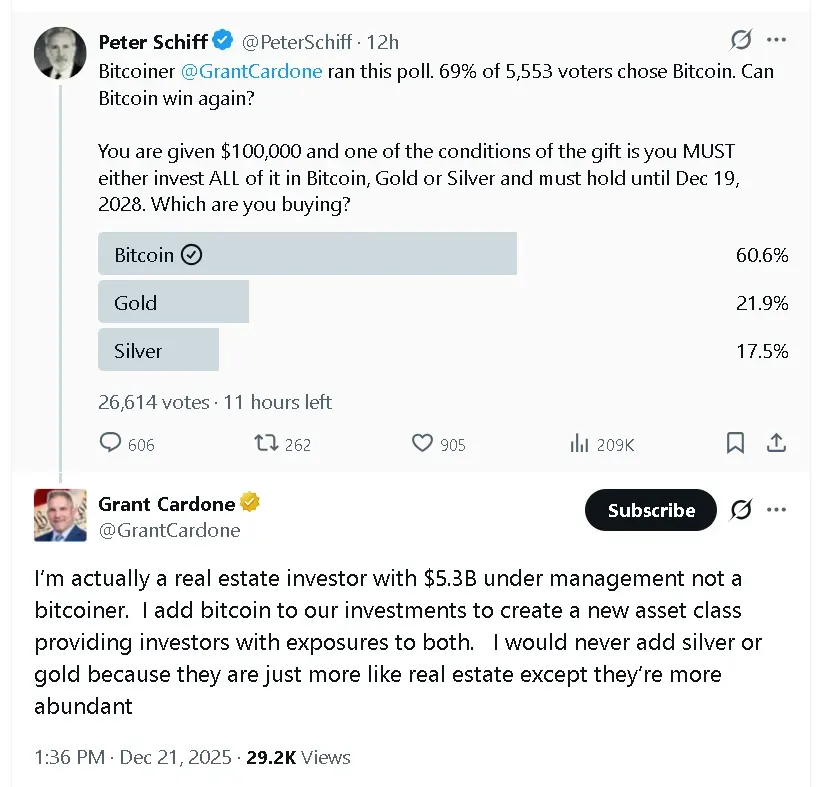Open the 1:36 PM Dec 21 timestamp
The height and width of the screenshot is (787, 828).
132,757
